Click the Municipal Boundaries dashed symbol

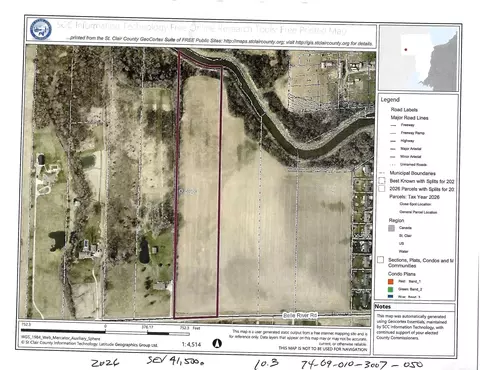tap(382, 173)
